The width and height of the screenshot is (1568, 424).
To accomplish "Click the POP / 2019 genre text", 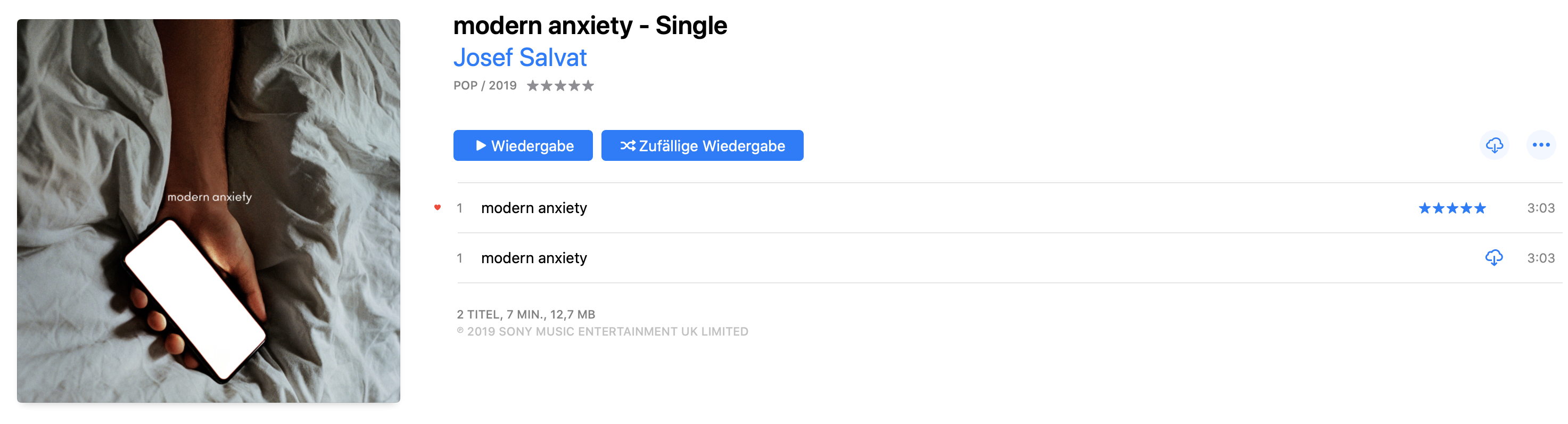I will coord(484,86).
